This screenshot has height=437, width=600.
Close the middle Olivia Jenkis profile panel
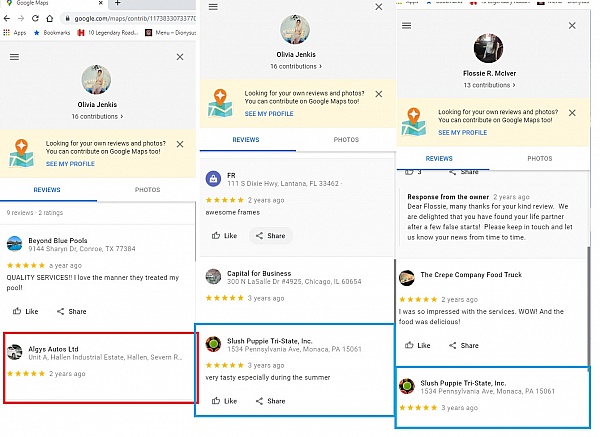click(379, 7)
